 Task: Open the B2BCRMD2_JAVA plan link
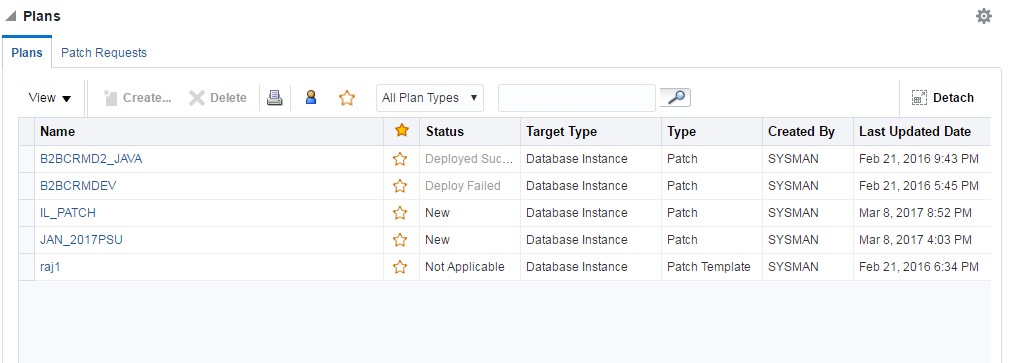91,159
